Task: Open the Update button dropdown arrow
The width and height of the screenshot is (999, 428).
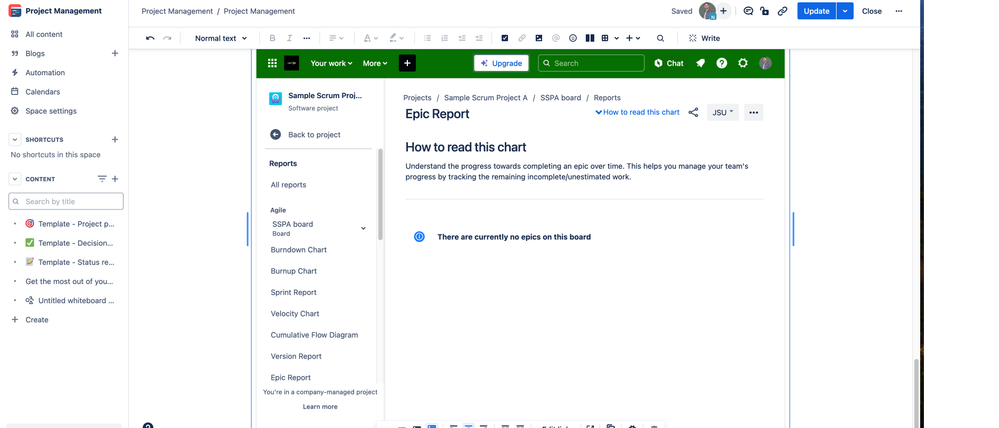Action: click(x=845, y=11)
